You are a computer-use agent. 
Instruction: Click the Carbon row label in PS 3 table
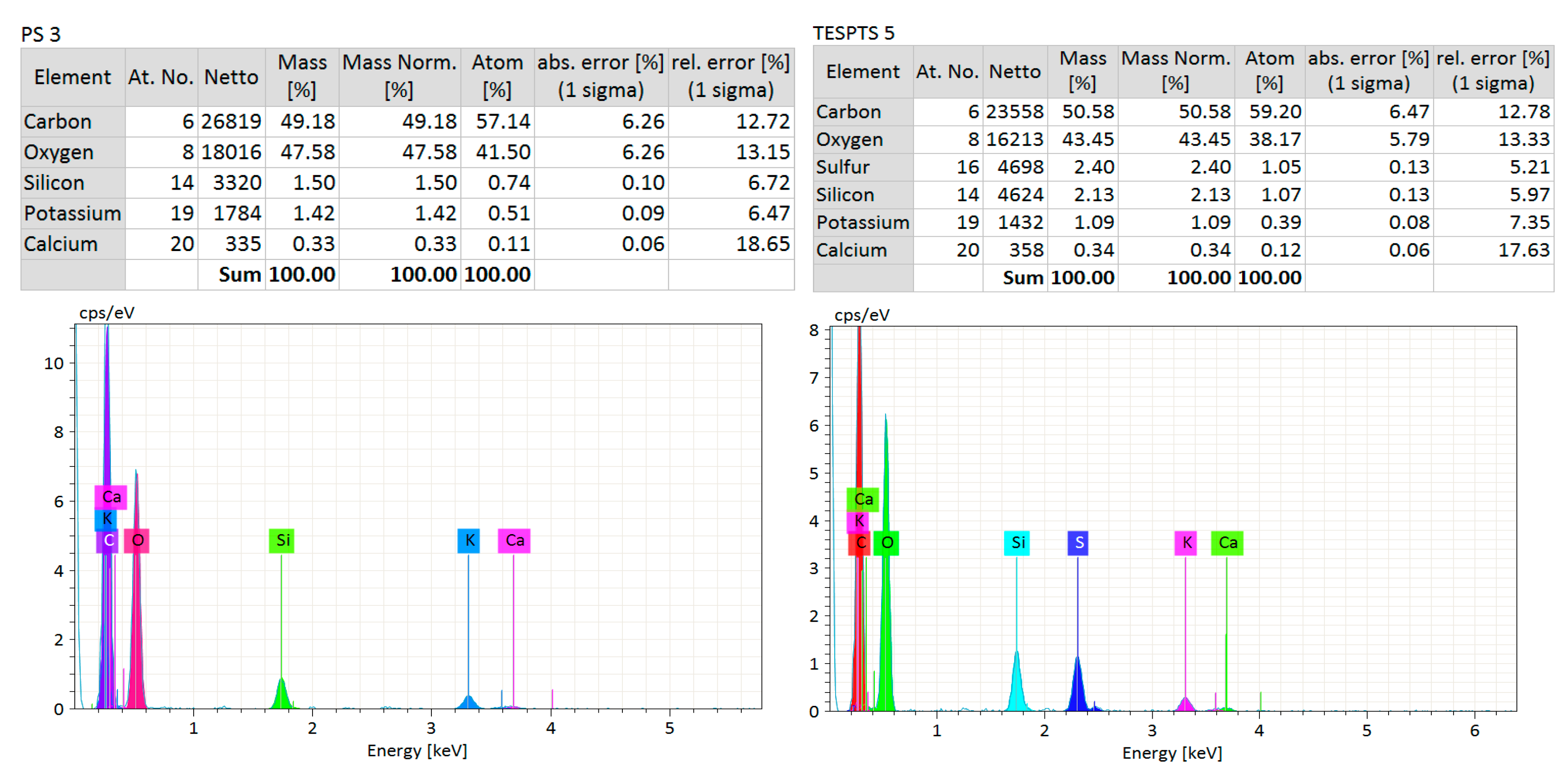[58, 122]
